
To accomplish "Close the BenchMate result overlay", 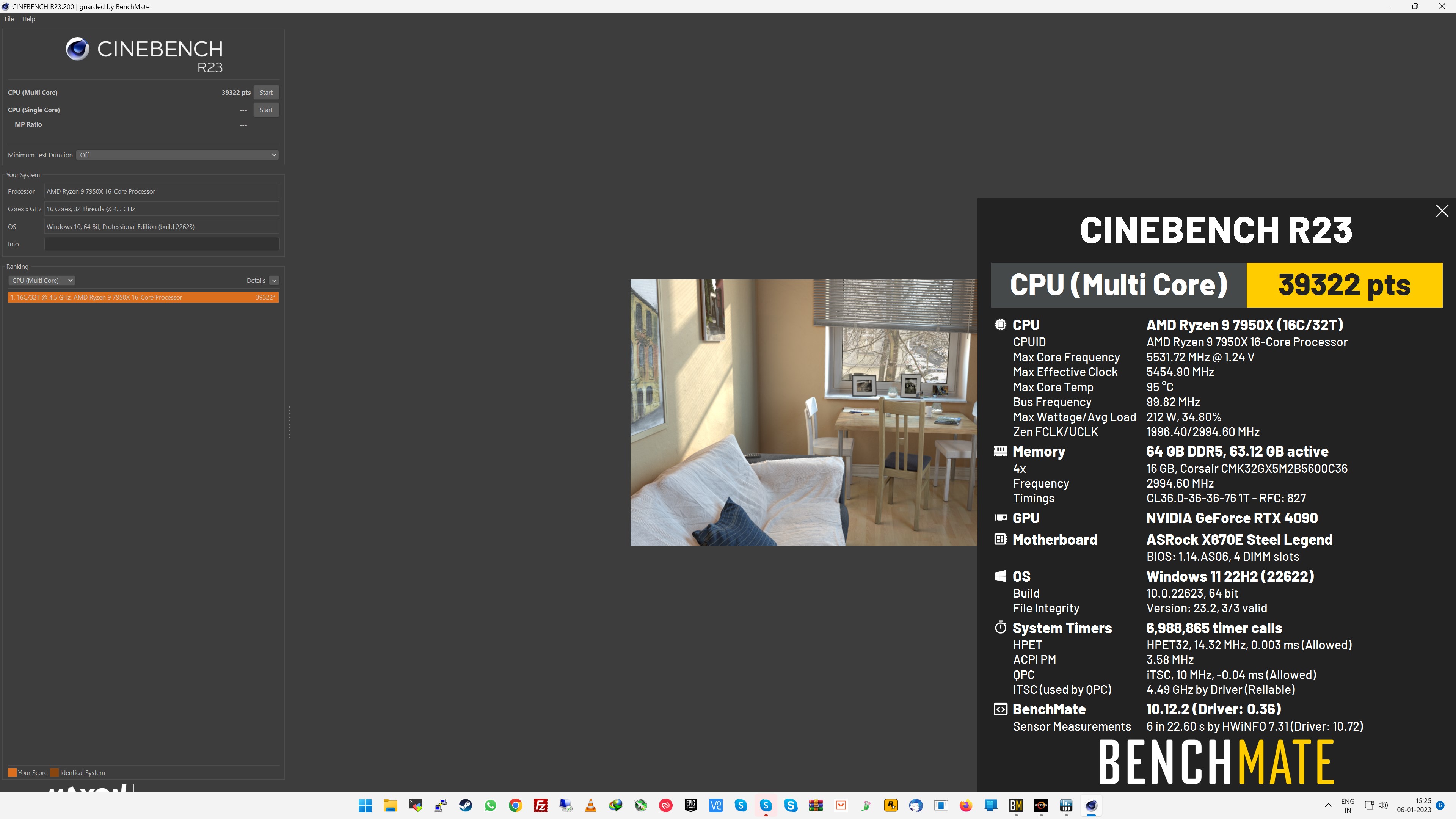I will tap(1442, 211).
